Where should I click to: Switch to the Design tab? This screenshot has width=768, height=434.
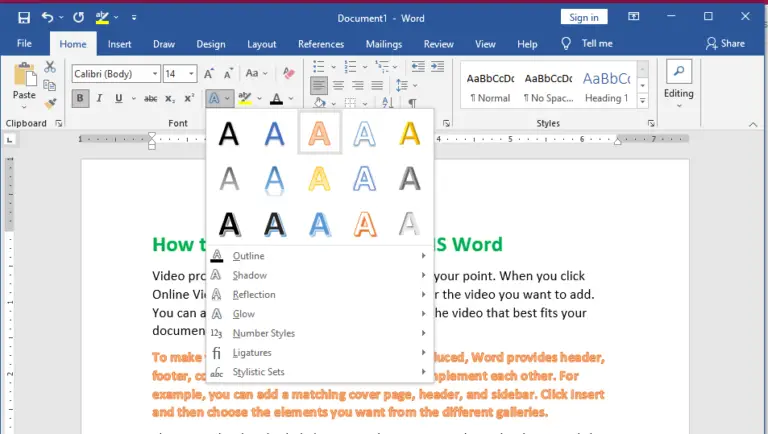pyautogui.click(x=211, y=44)
